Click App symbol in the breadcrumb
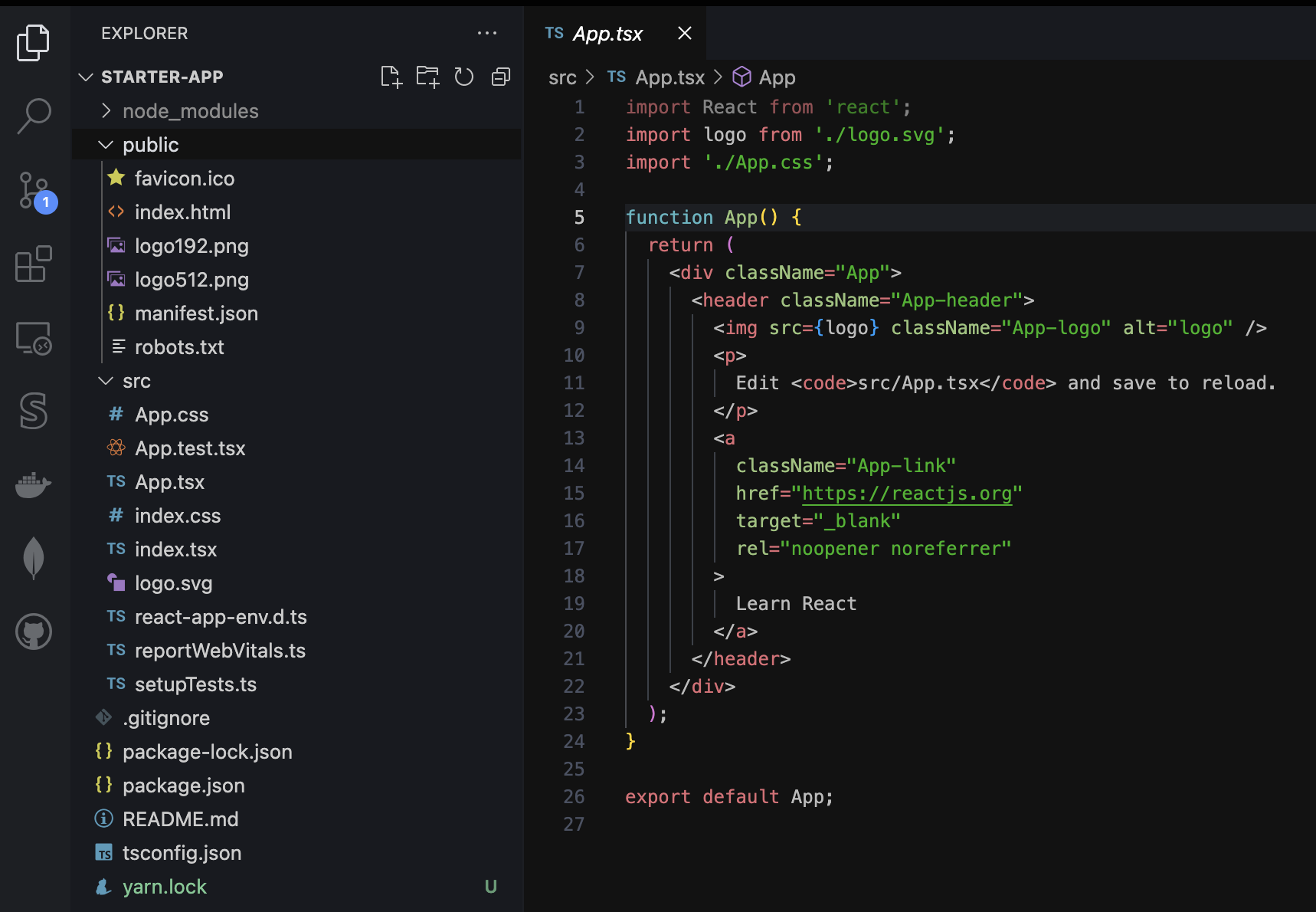Screen dimensions: 1316x912 tap(764, 77)
